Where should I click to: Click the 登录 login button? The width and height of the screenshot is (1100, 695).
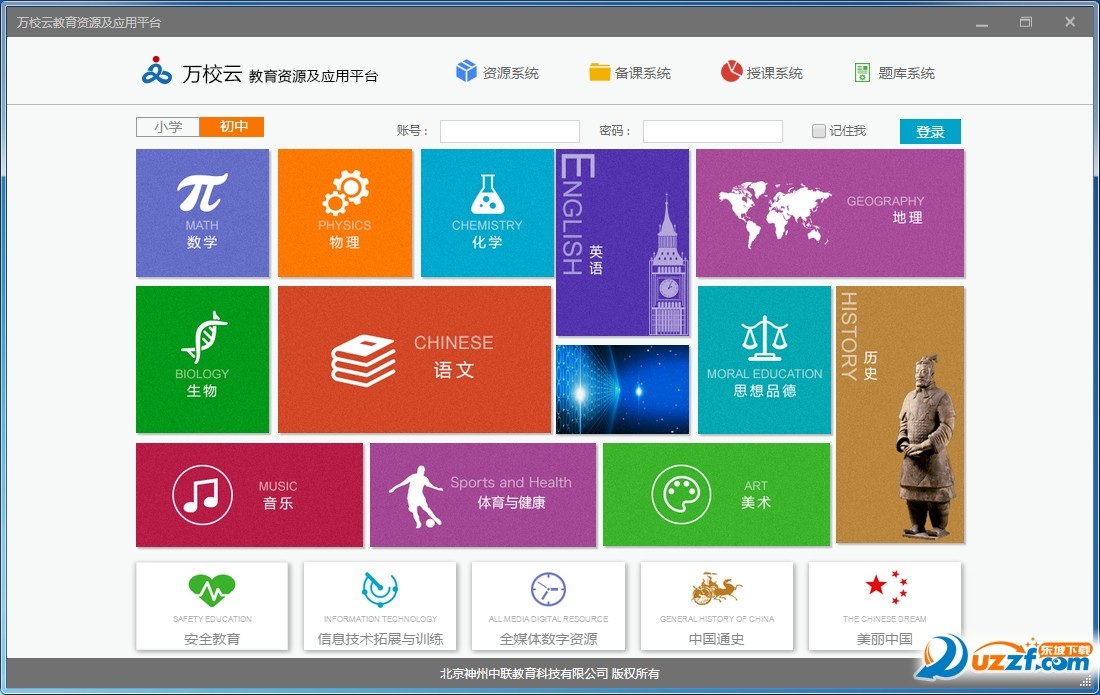(x=930, y=131)
